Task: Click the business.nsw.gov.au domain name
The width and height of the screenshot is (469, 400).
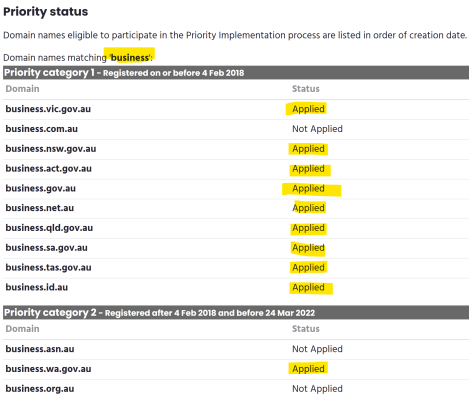Action: tap(51, 149)
